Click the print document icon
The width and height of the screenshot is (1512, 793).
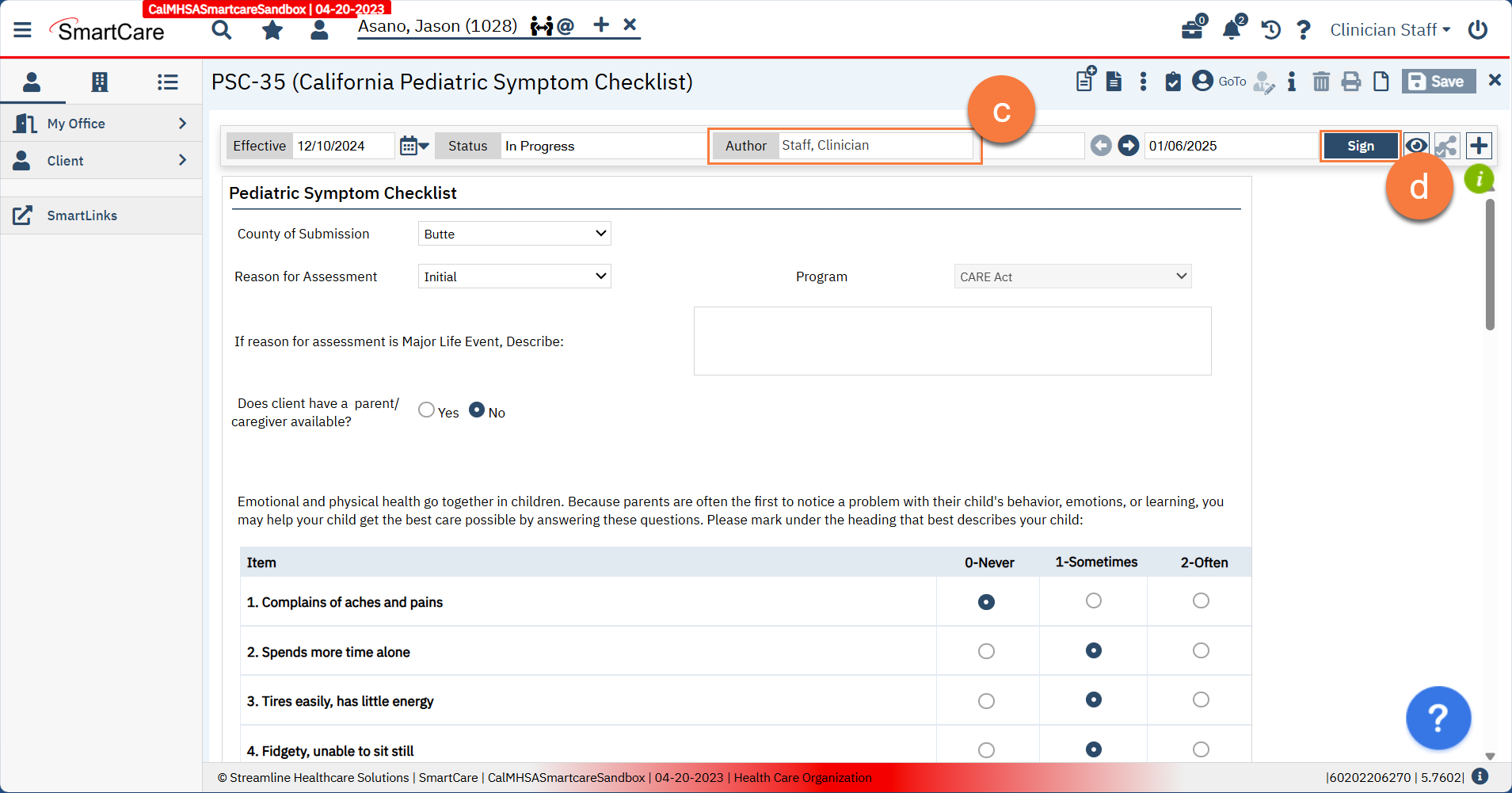[x=1351, y=82]
